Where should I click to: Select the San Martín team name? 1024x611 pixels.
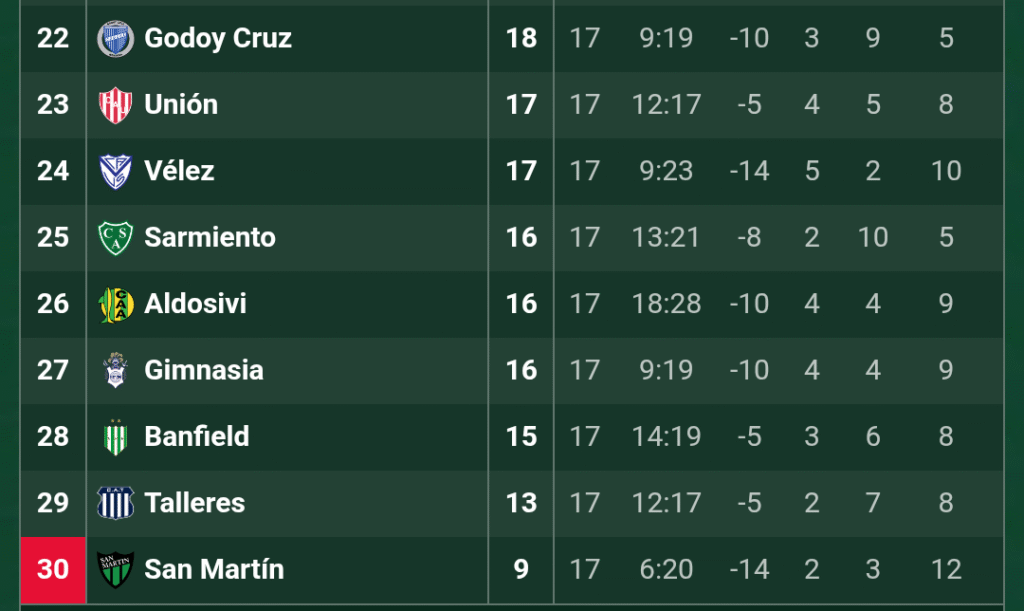click(214, 569)
